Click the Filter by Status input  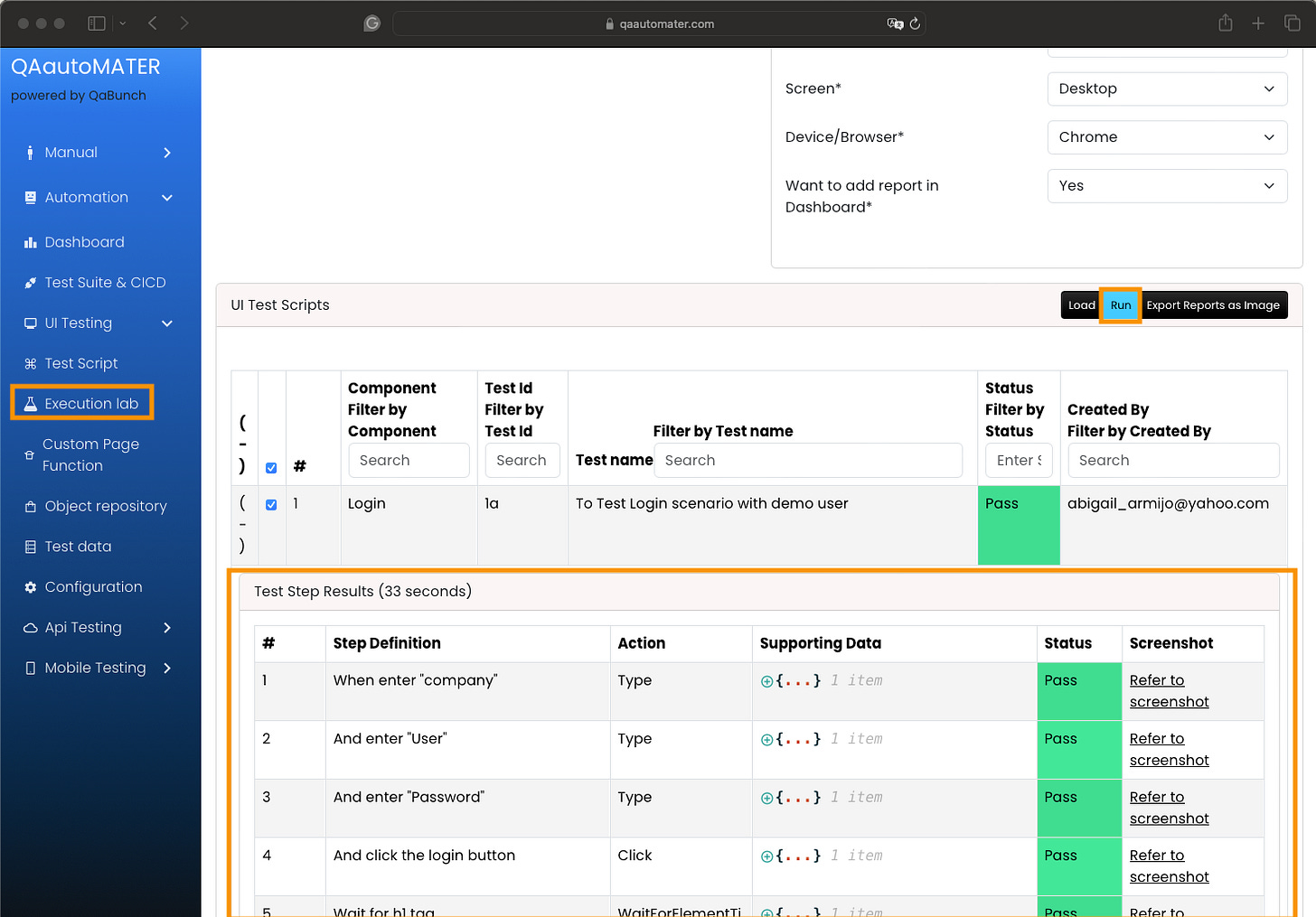coord(1019,461)
